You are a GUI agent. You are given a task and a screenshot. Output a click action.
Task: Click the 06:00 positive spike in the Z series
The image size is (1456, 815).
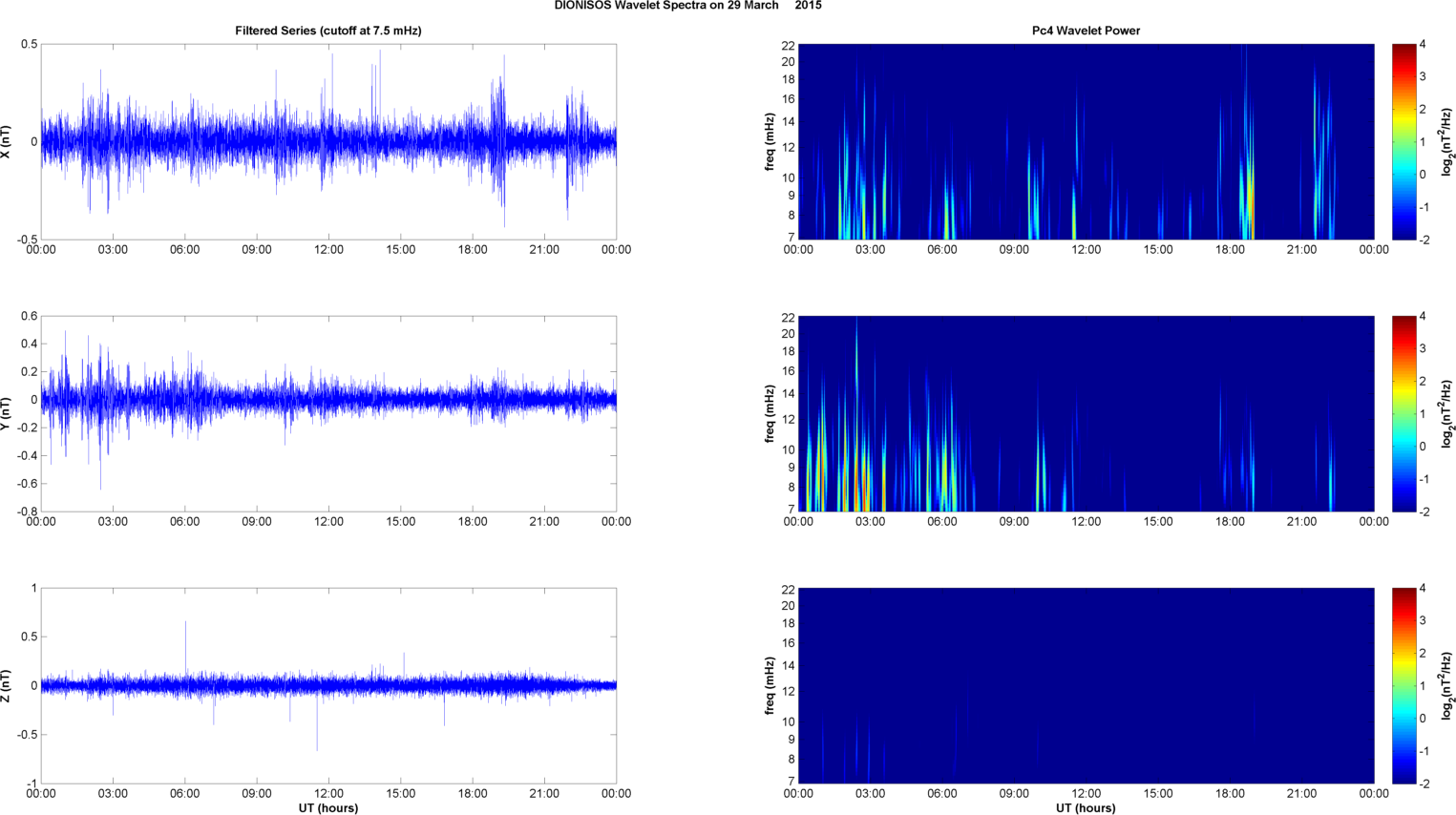coord(185,649)
